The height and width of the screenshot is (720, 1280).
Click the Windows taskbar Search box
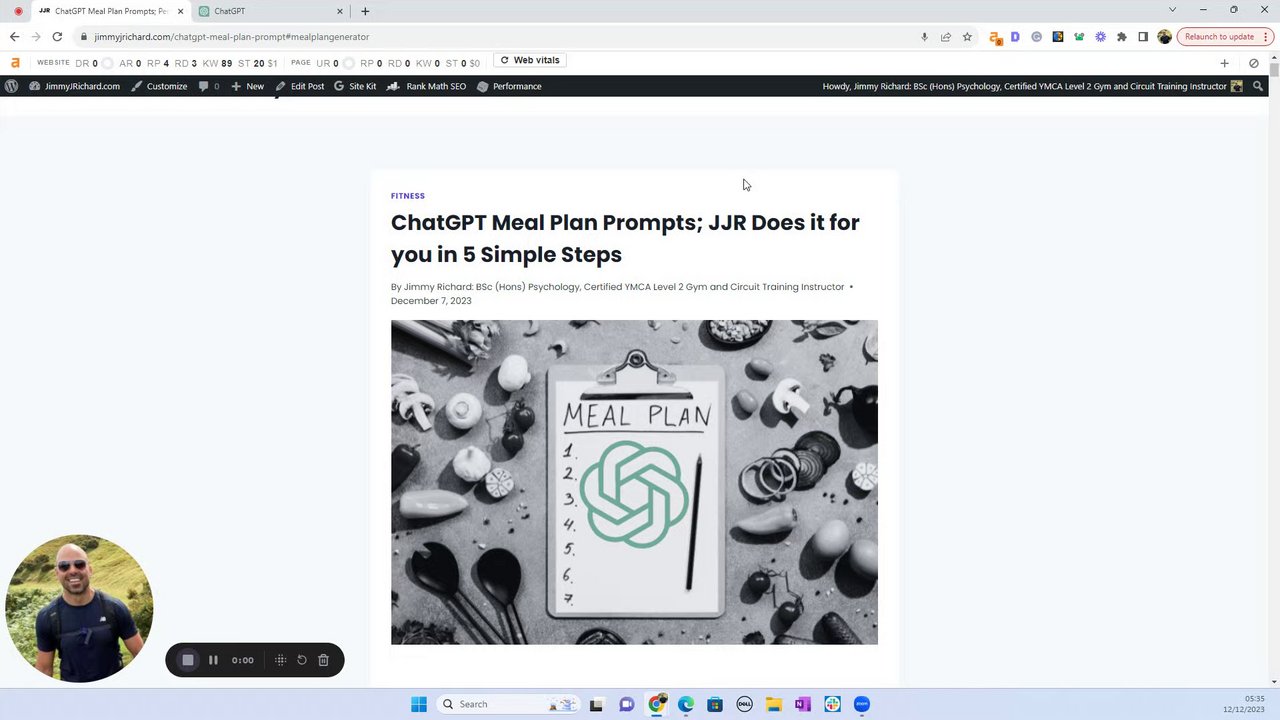509,704
